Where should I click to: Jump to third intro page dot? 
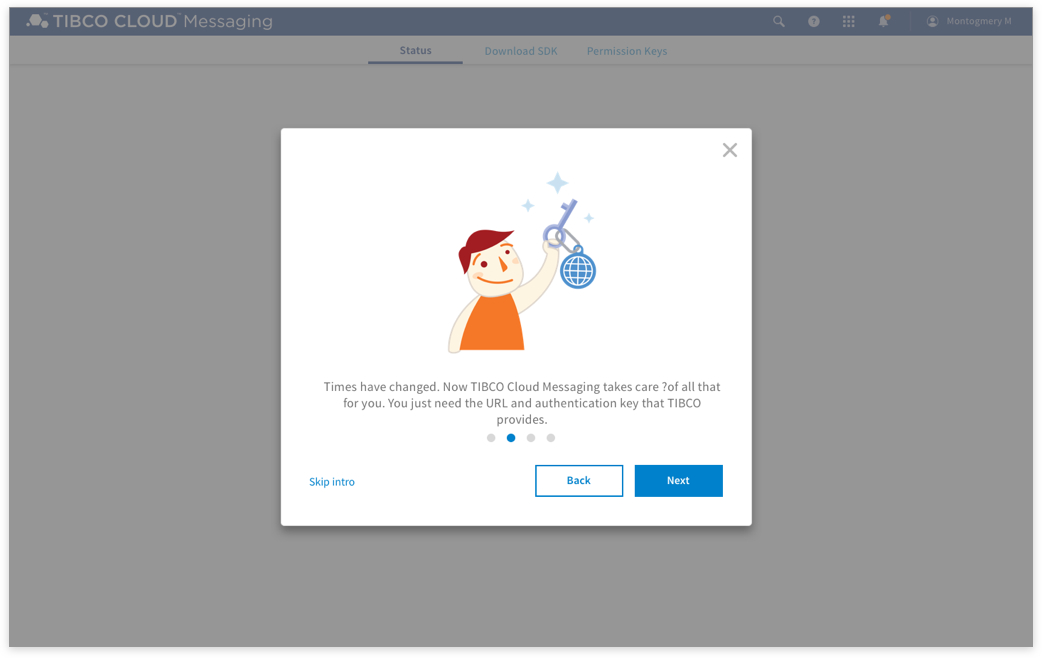pyautogui.click(x=531, y=438)
